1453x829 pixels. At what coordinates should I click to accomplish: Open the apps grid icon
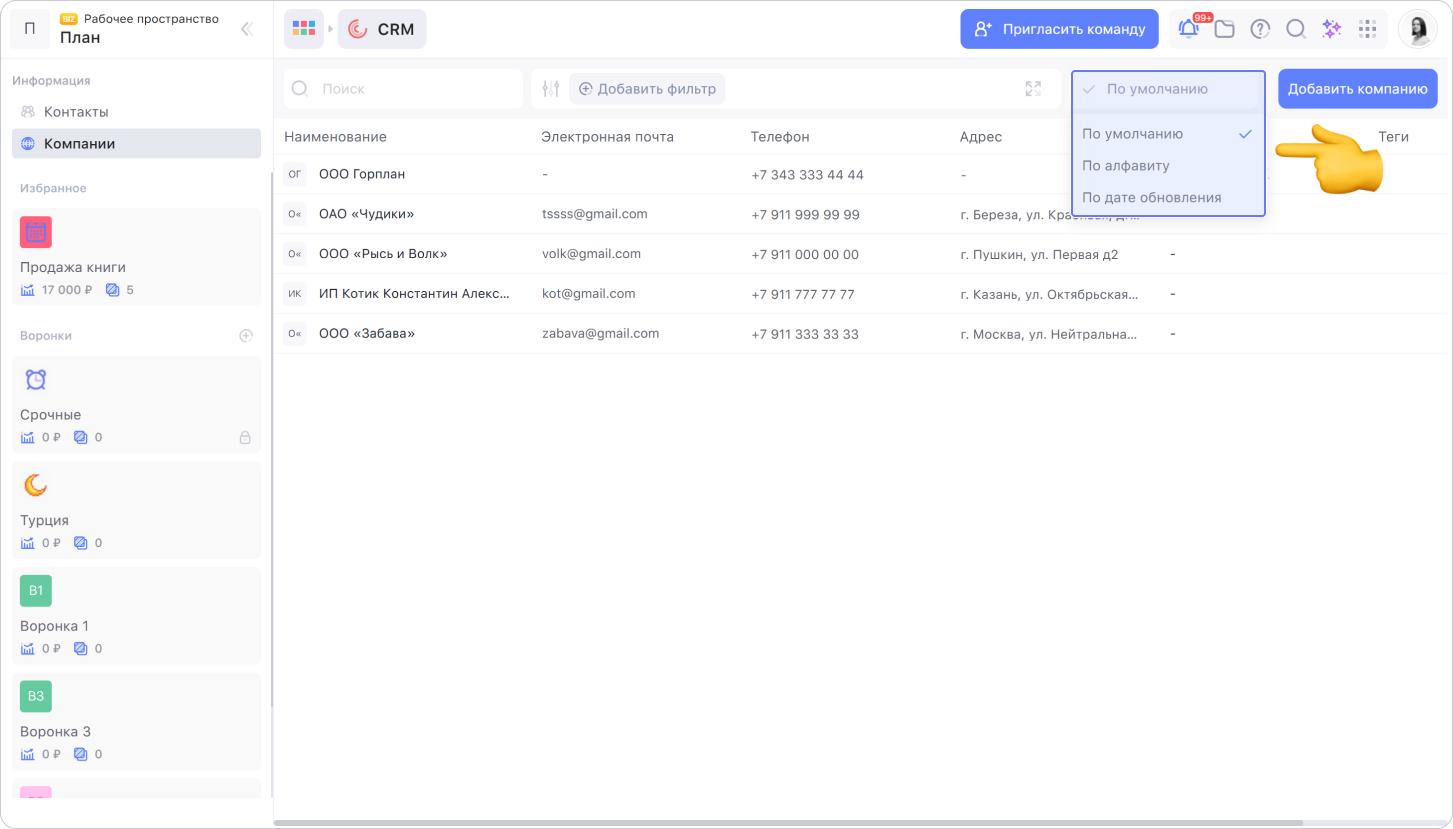pyautogui.click(x=1367, y=29)
